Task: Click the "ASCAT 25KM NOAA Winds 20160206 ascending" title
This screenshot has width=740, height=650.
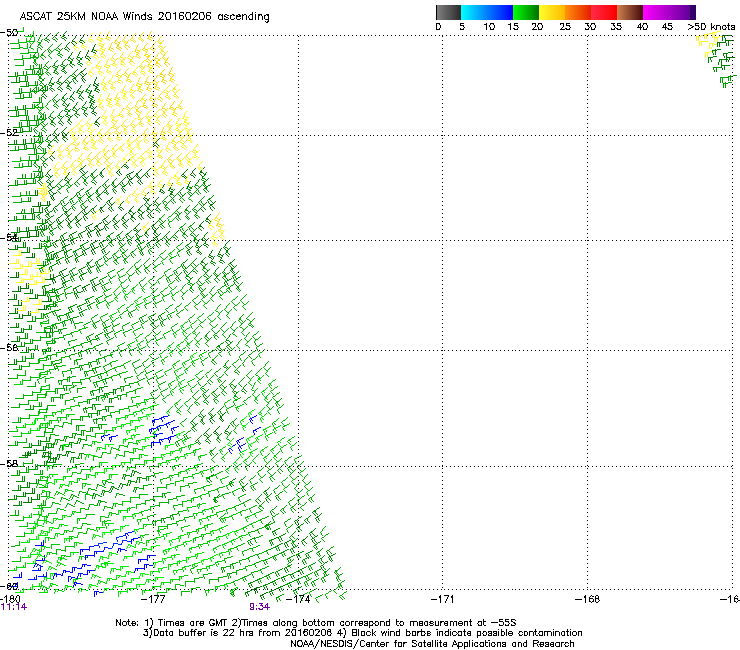Action: (144, 17)
